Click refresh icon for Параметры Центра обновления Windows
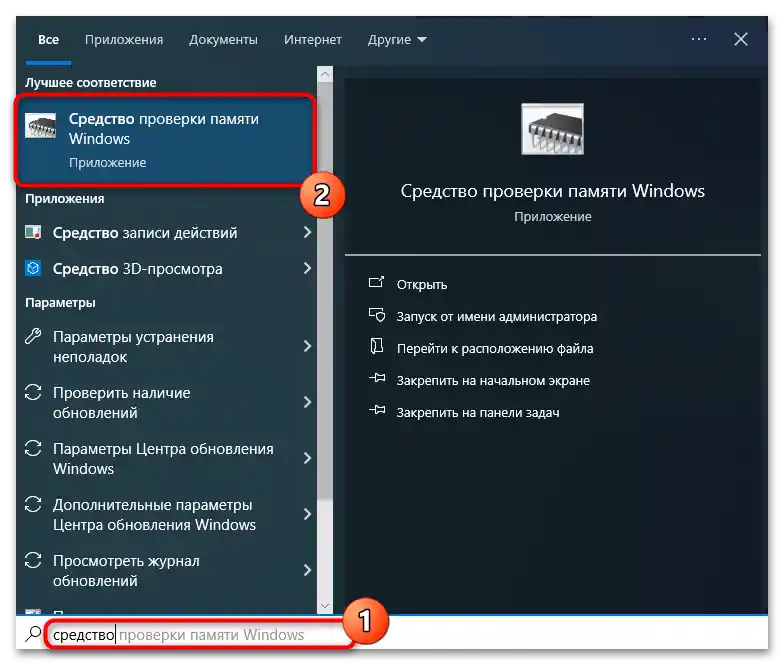784x665 pixels. [33, 448]
